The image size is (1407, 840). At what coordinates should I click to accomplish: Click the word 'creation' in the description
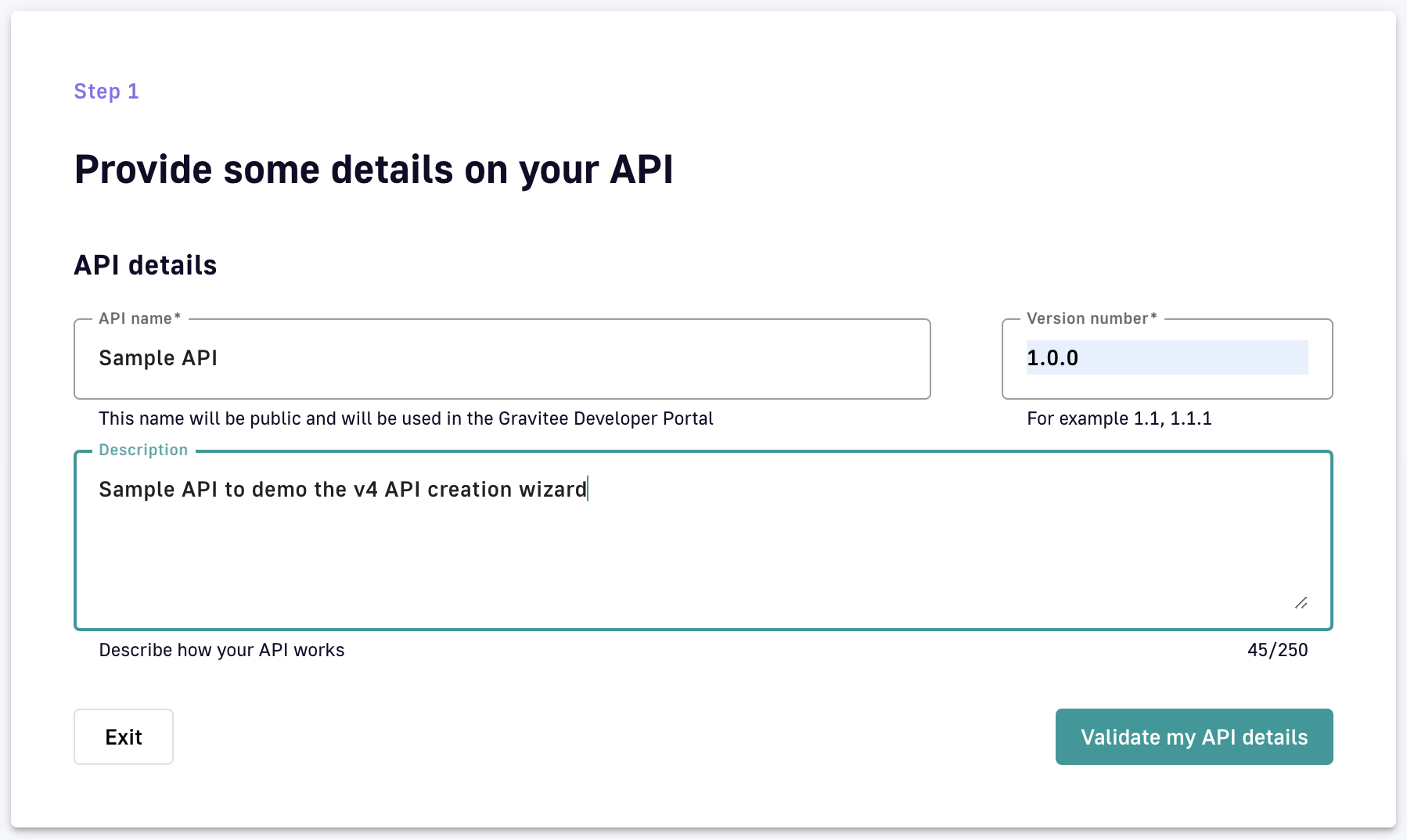[x=470, y=490]
